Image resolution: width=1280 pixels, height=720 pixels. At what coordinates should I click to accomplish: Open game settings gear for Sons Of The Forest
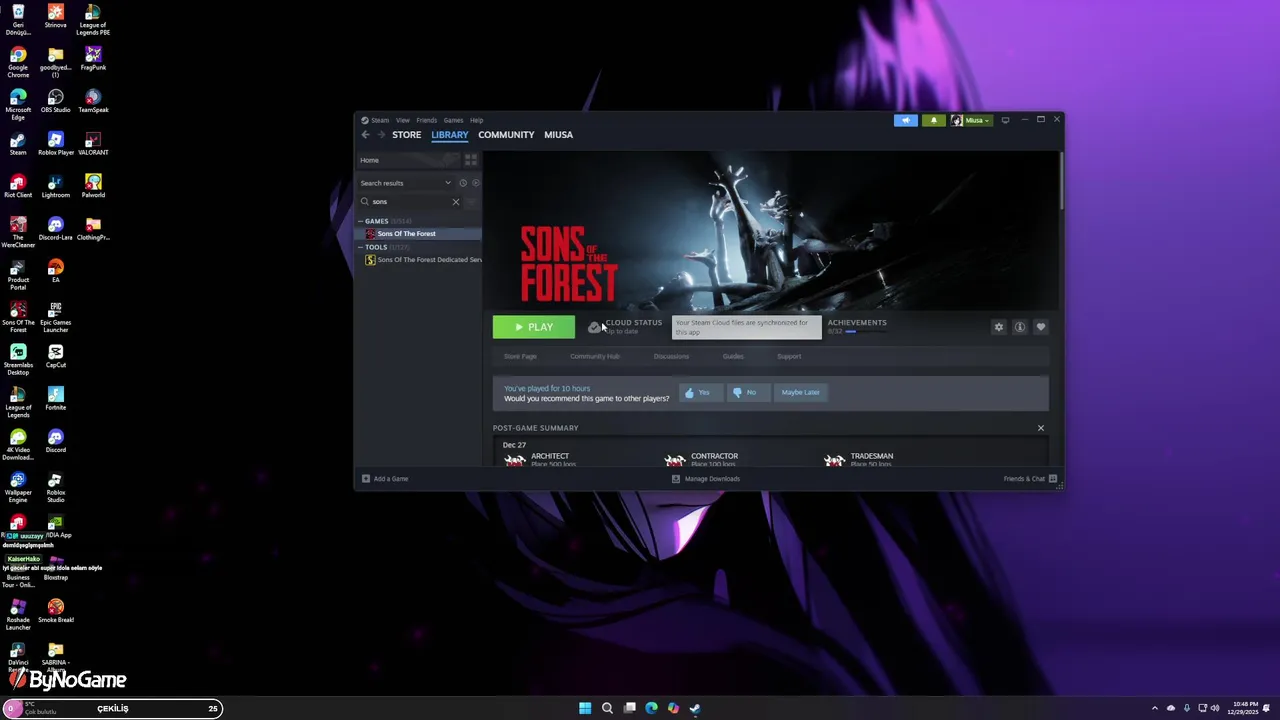point(998,327)
